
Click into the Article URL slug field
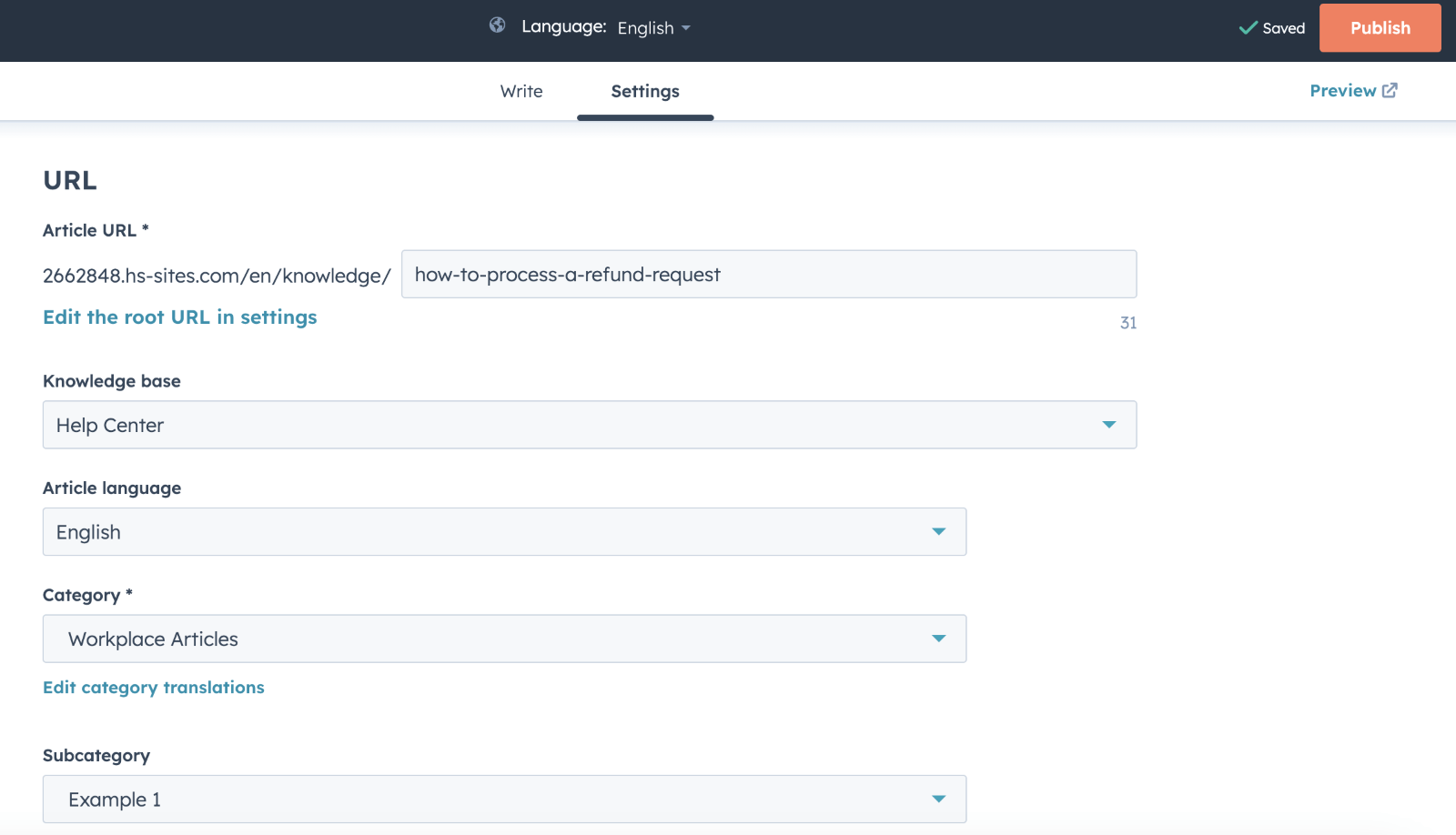768,275
